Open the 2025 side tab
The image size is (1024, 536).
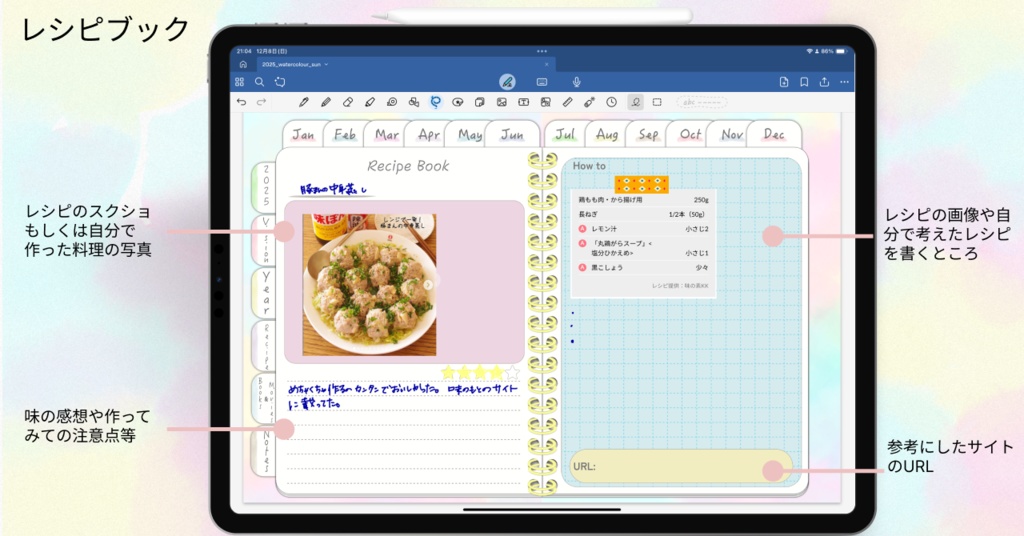(264, 187)
